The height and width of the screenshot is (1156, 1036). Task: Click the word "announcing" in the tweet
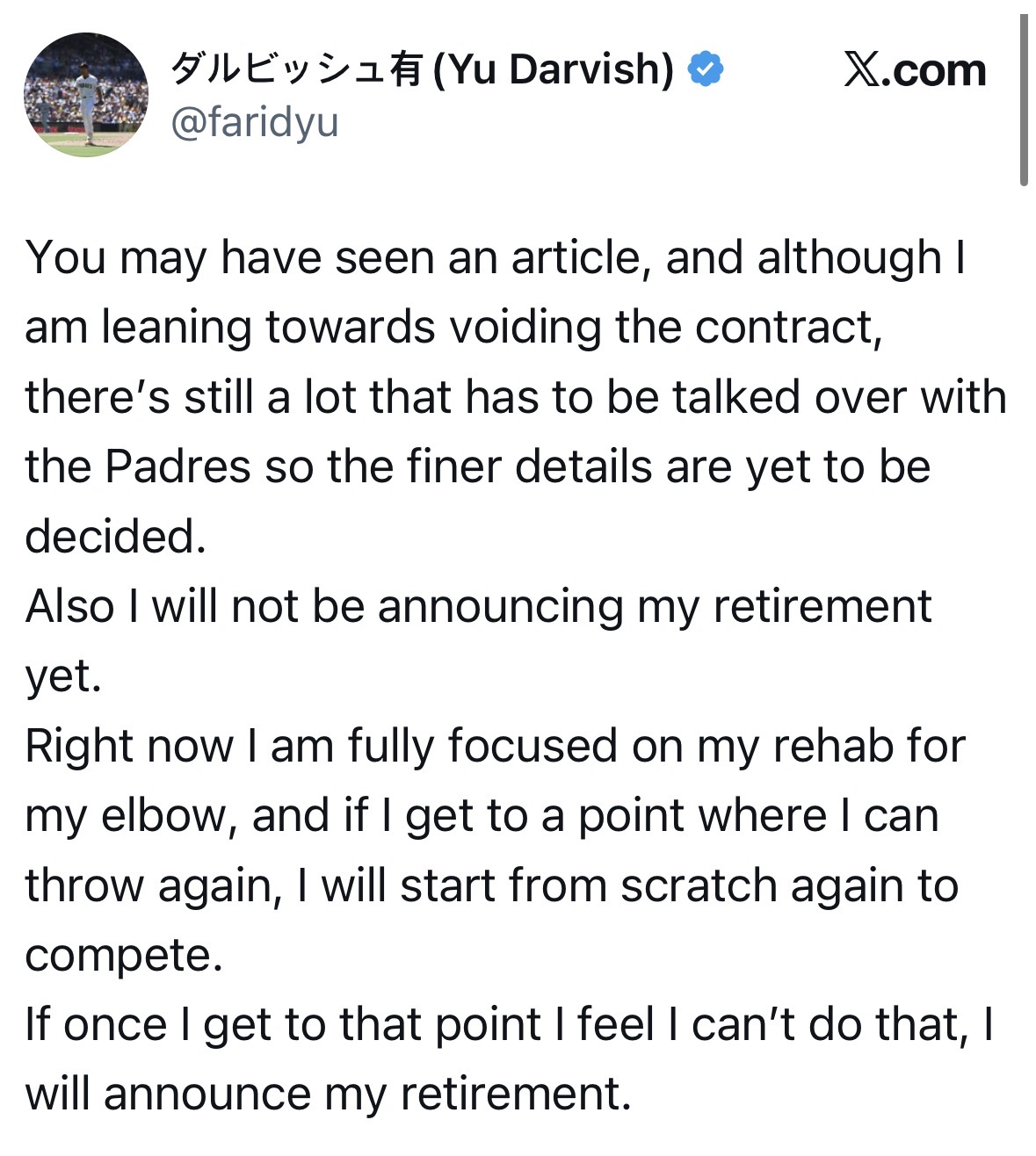pyautogui.click(x=500, y=606)
